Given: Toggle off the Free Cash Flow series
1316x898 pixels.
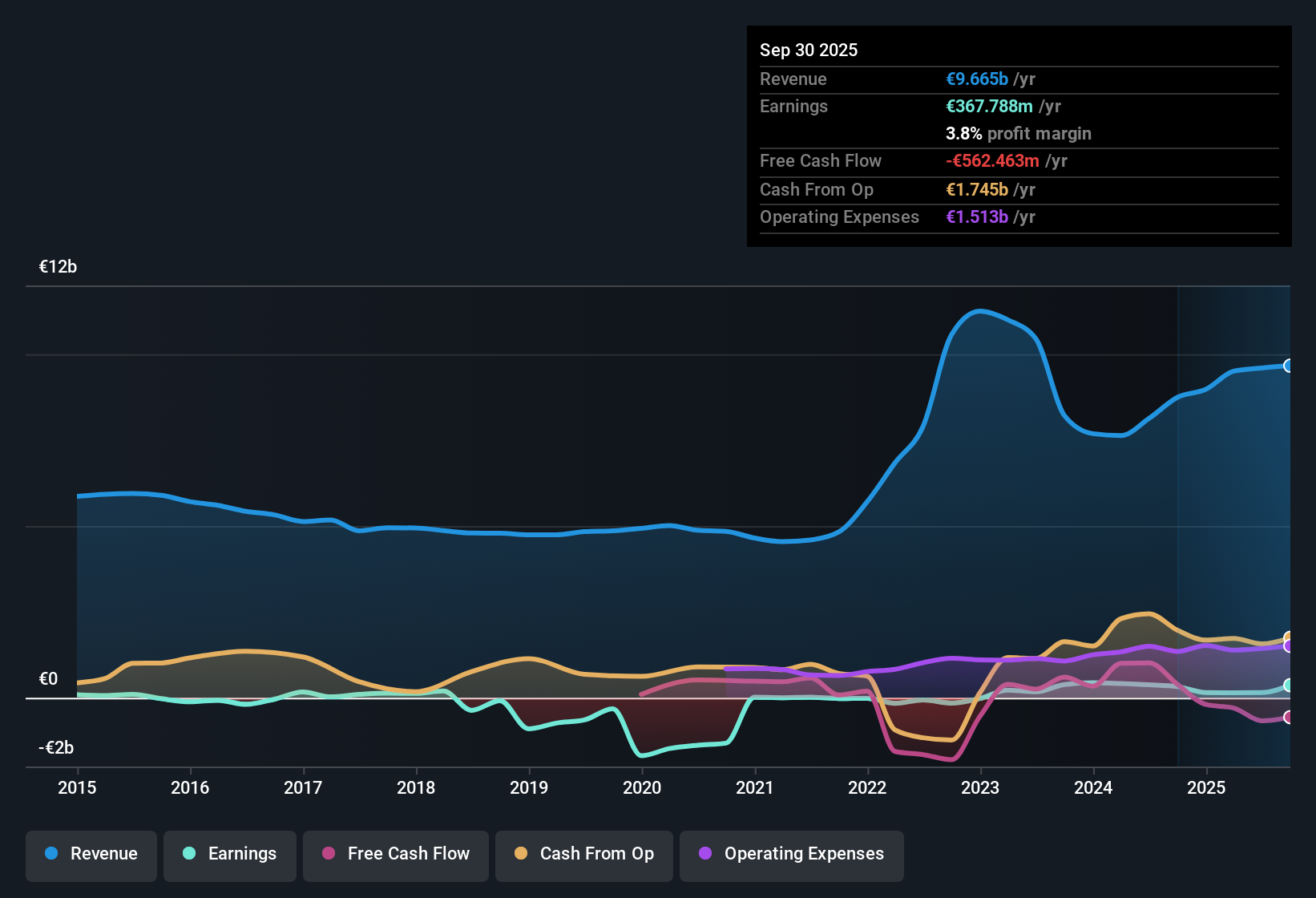Looking at the screenshot, I should coord(395,854).
